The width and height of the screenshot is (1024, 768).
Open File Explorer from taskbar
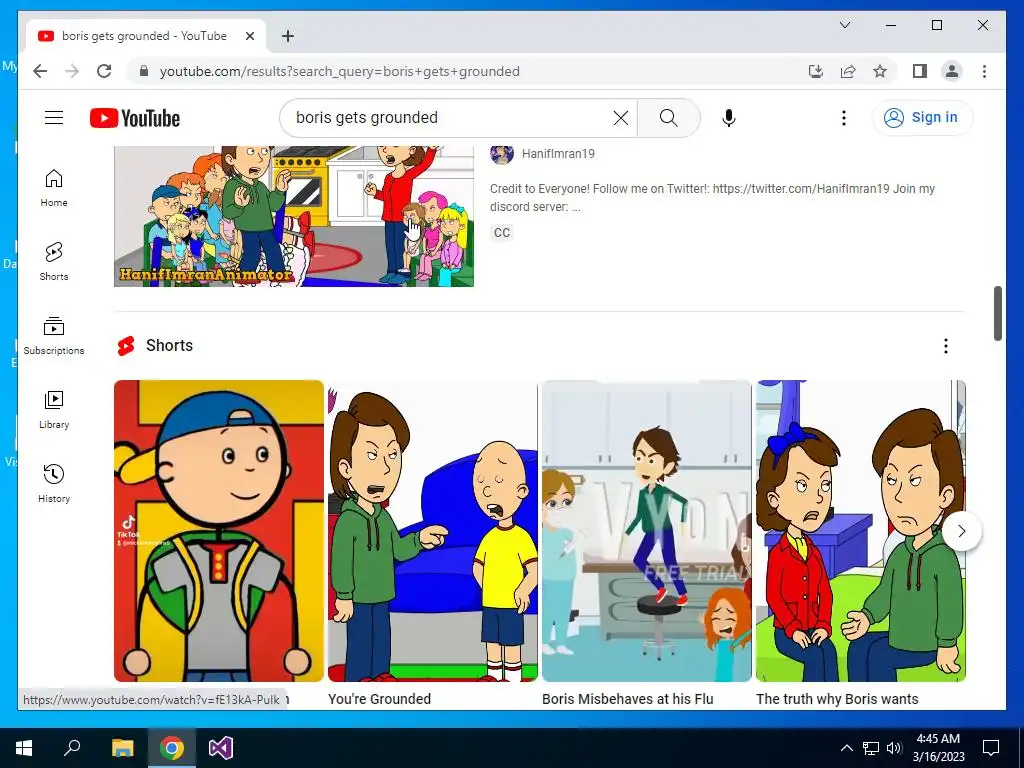point(122,748)
